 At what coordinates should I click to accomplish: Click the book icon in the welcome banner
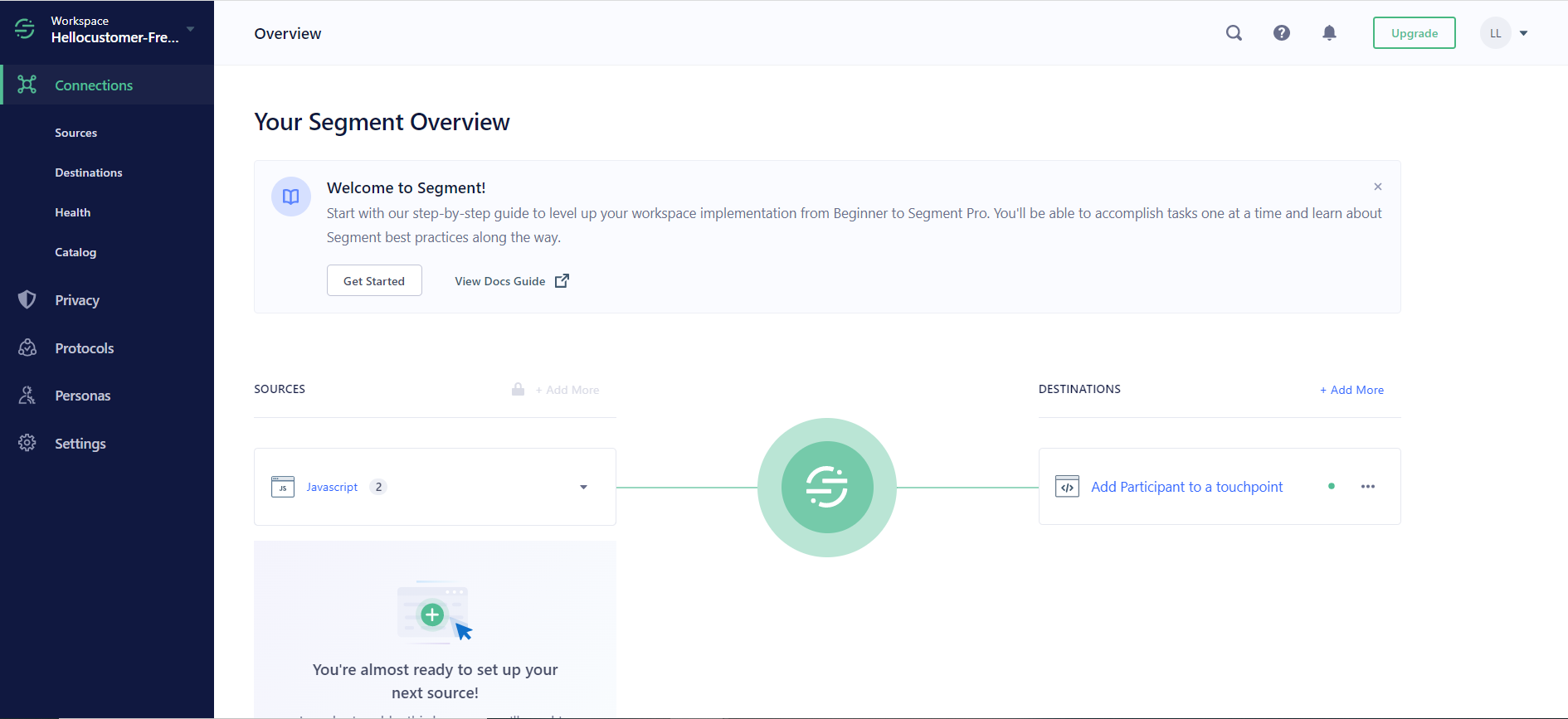tap(291, 197)
